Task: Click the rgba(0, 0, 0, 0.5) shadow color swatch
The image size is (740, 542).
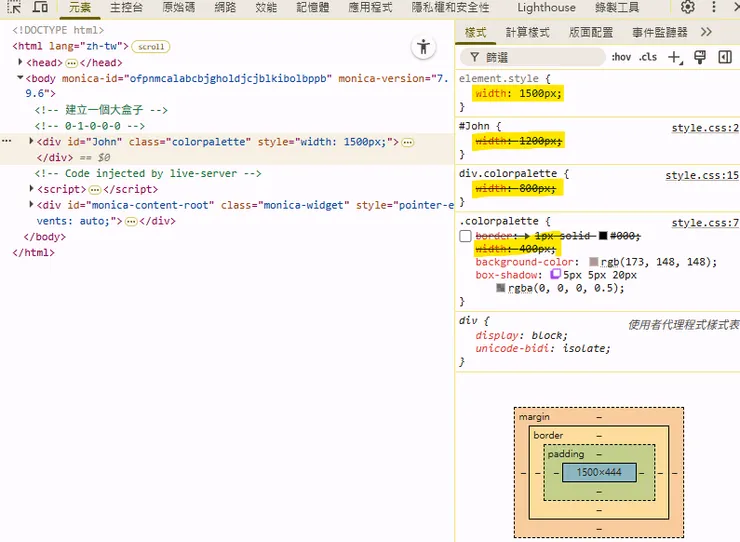Action: click(501, 288)
